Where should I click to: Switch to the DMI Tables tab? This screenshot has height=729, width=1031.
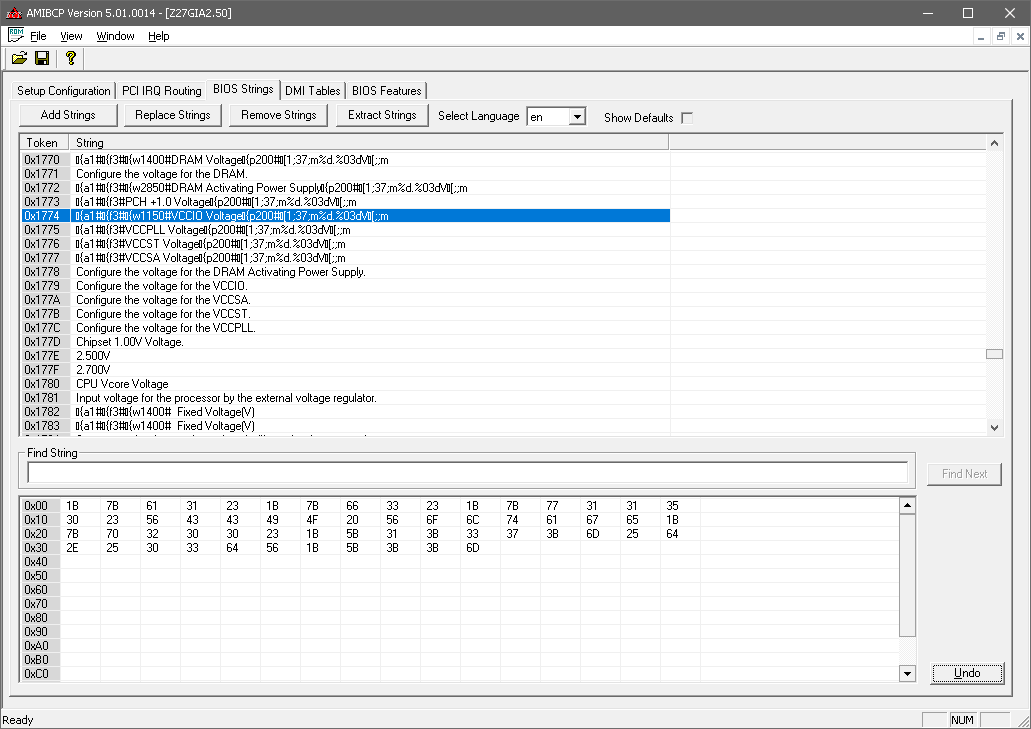tap(313, 91)
